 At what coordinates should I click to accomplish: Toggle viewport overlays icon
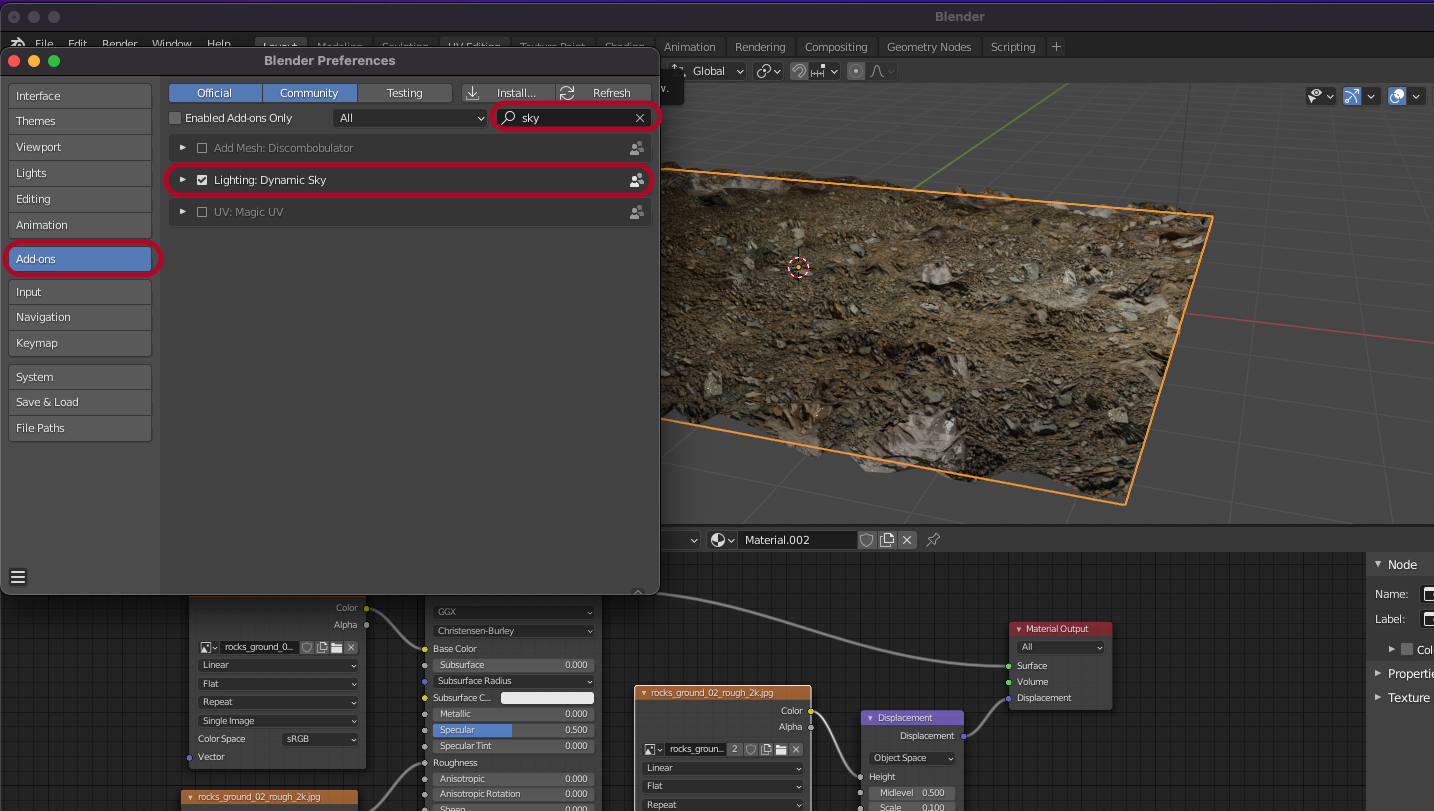[1397, 96]
